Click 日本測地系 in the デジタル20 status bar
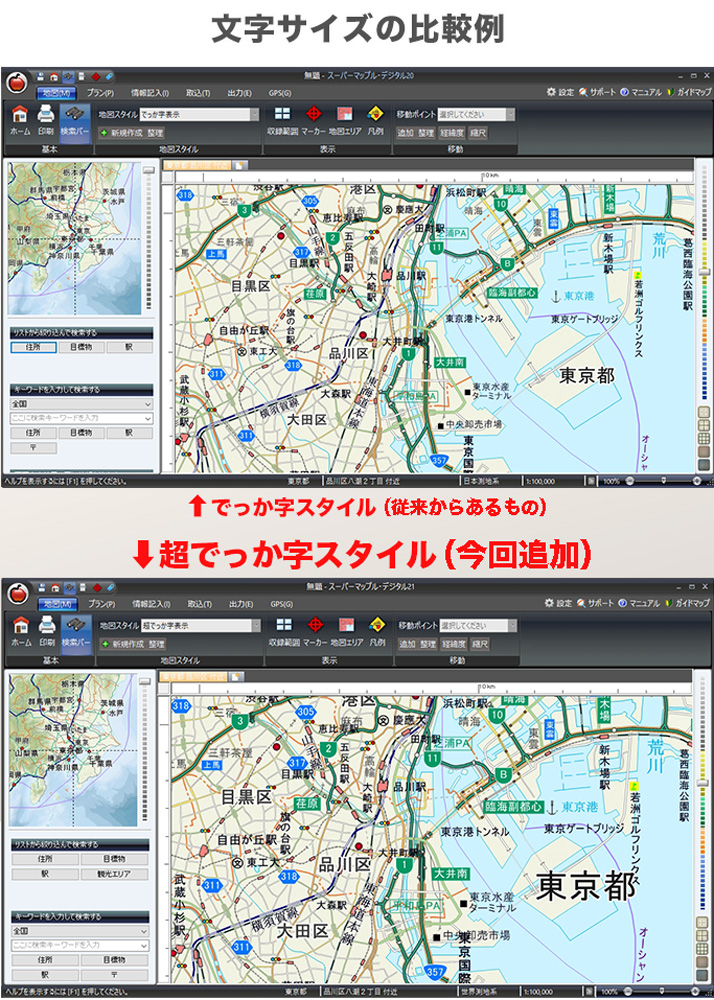The height and width of the screenshot is (1000, 714). click(x=479, y=482)
